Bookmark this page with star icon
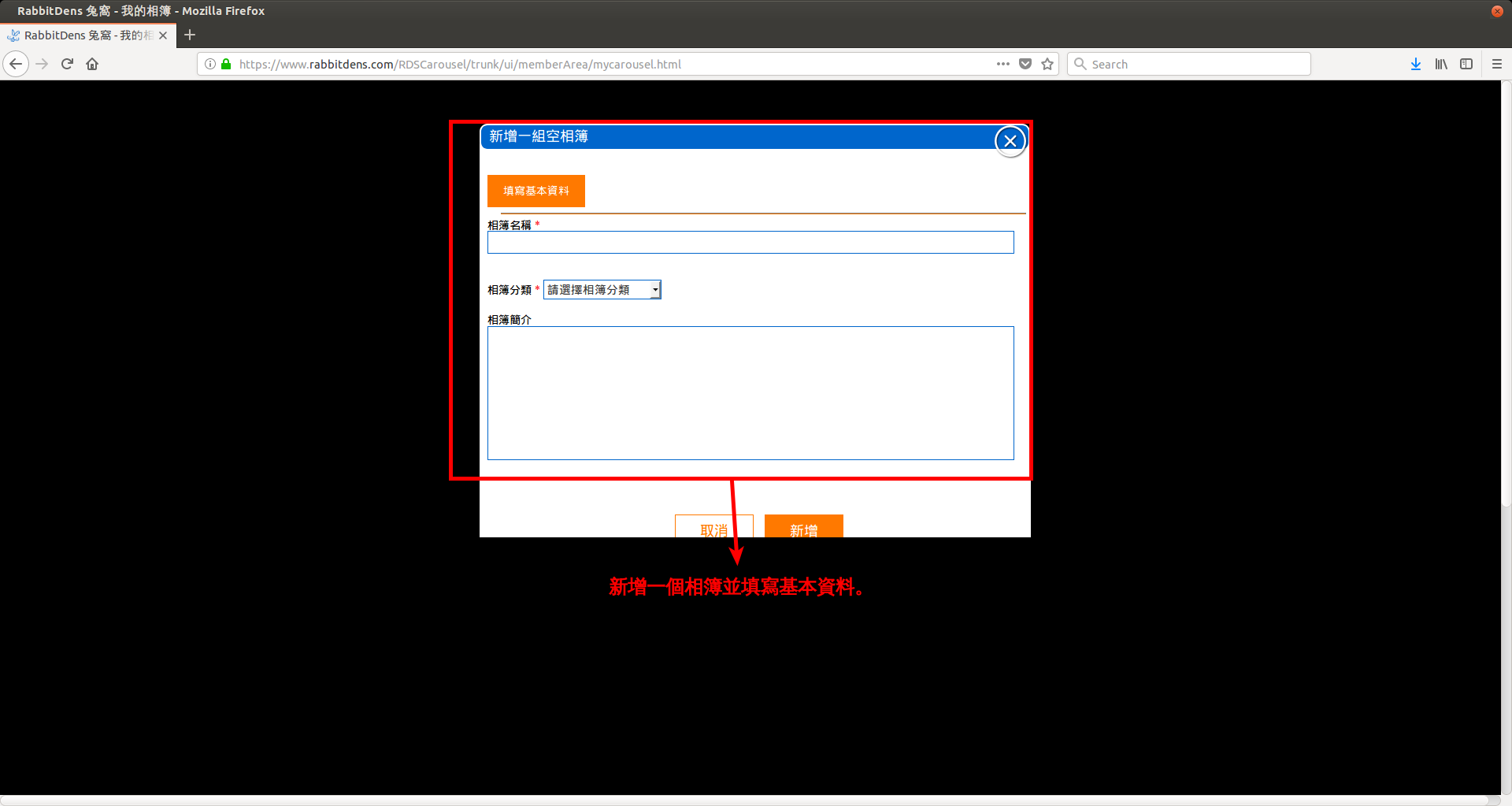The width and height of the screenshot is (1512, 806). 1047,64
